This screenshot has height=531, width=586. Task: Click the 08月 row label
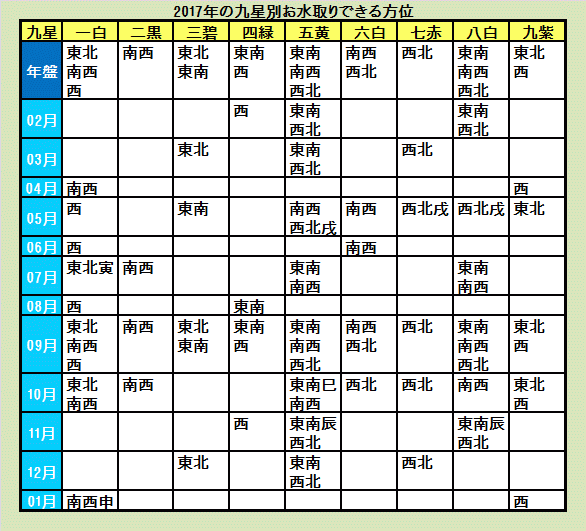click(41, 305)
